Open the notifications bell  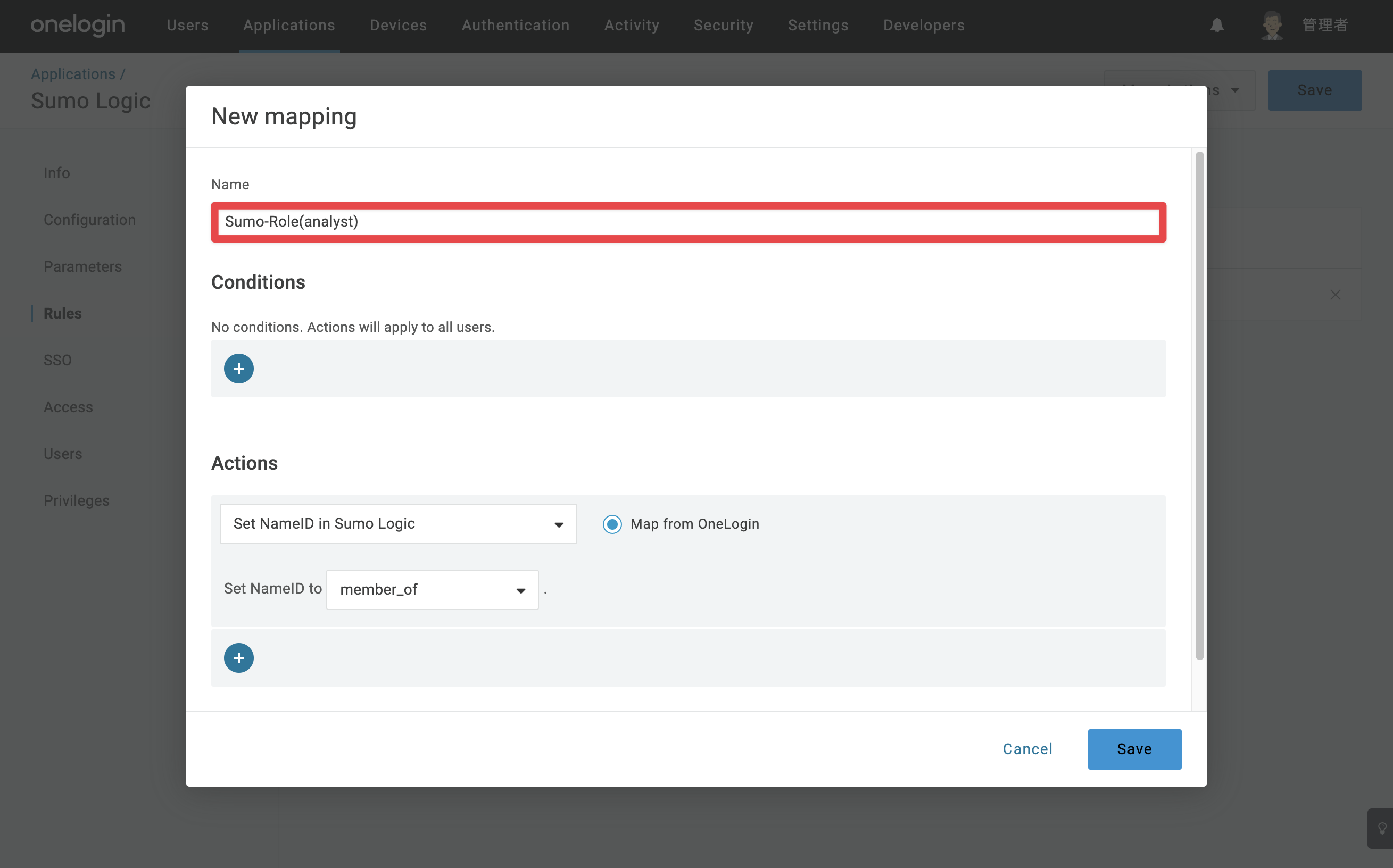click(1217, 25)
